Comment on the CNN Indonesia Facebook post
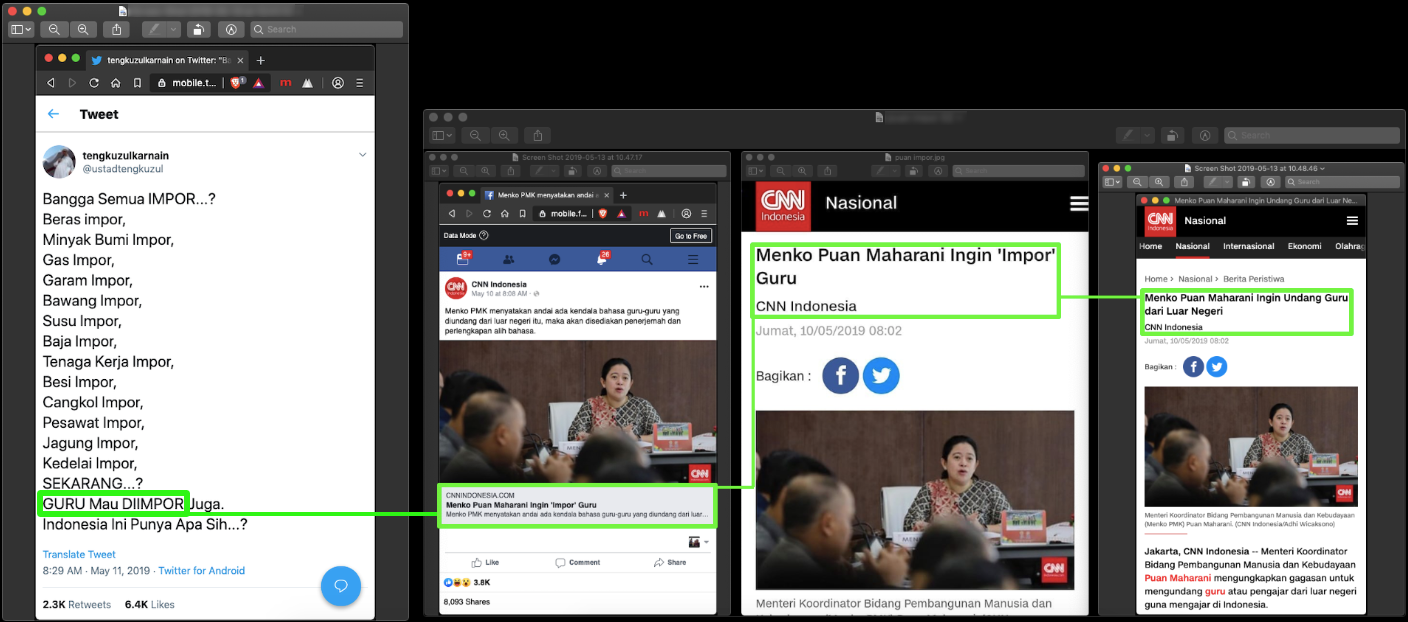1408x622 pixels. 578,562
